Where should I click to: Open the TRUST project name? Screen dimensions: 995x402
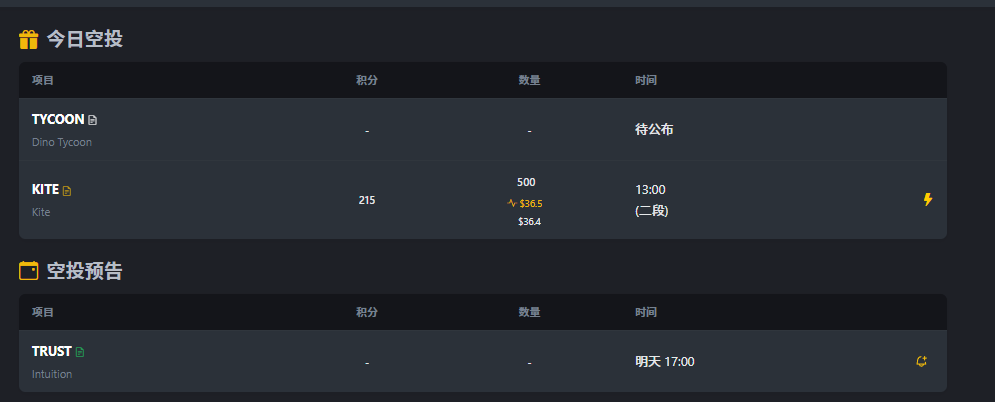[52, 351]
